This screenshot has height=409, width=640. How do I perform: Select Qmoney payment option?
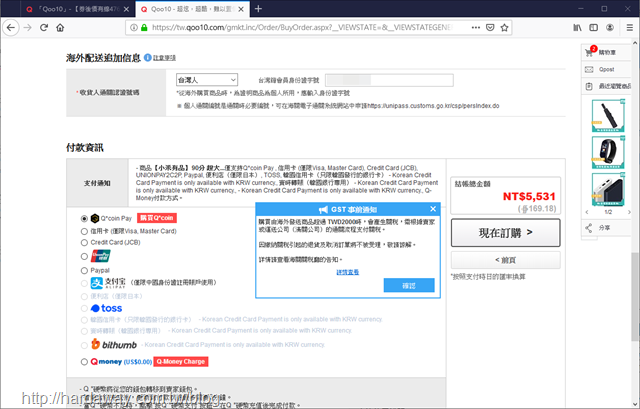pyautogui.click(x=84, y=362)
